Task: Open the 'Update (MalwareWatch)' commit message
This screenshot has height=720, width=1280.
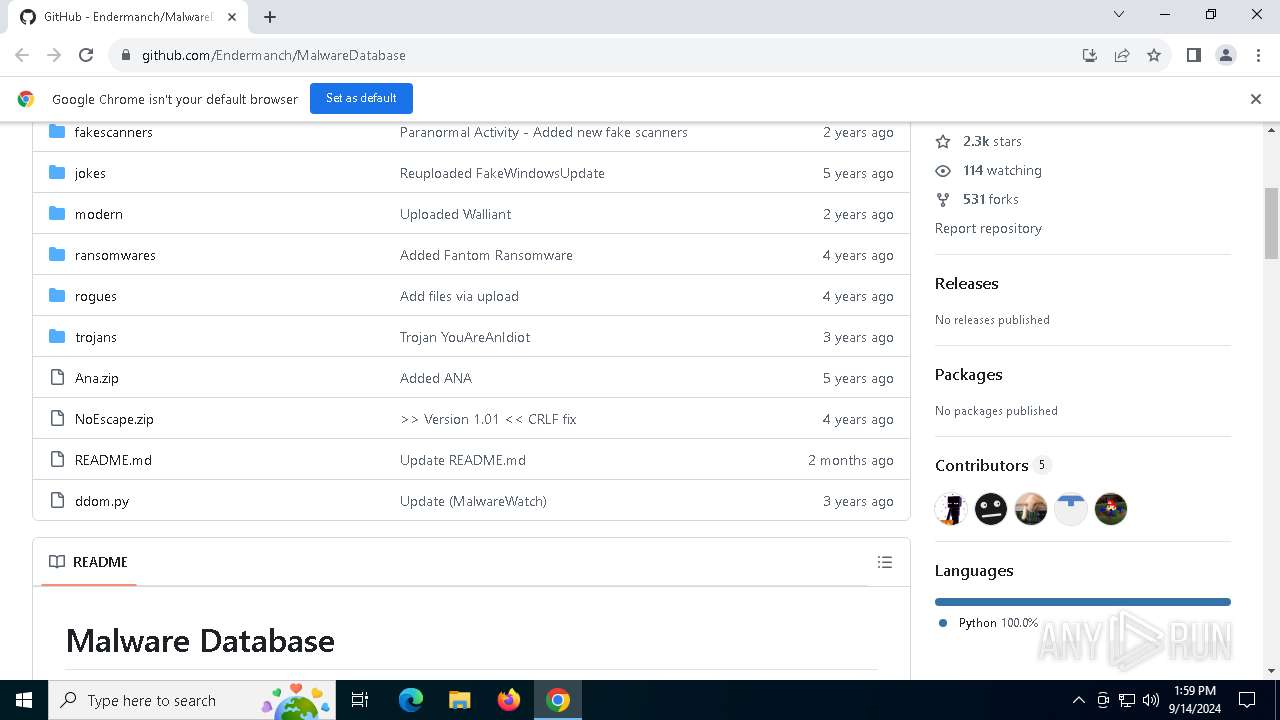Action: [x=473, y=501]
